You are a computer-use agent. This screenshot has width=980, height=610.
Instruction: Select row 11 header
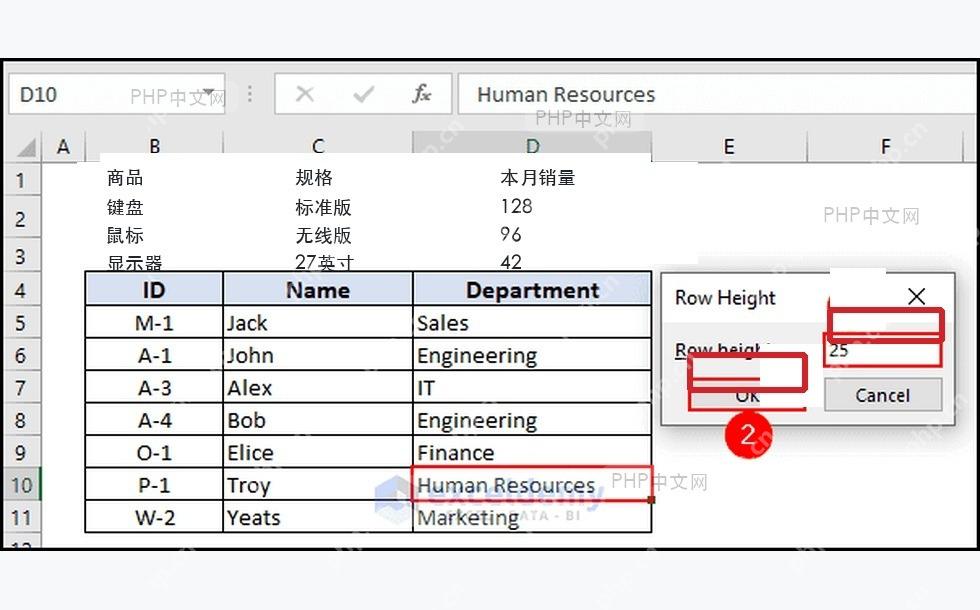click(x=21, y=518)
